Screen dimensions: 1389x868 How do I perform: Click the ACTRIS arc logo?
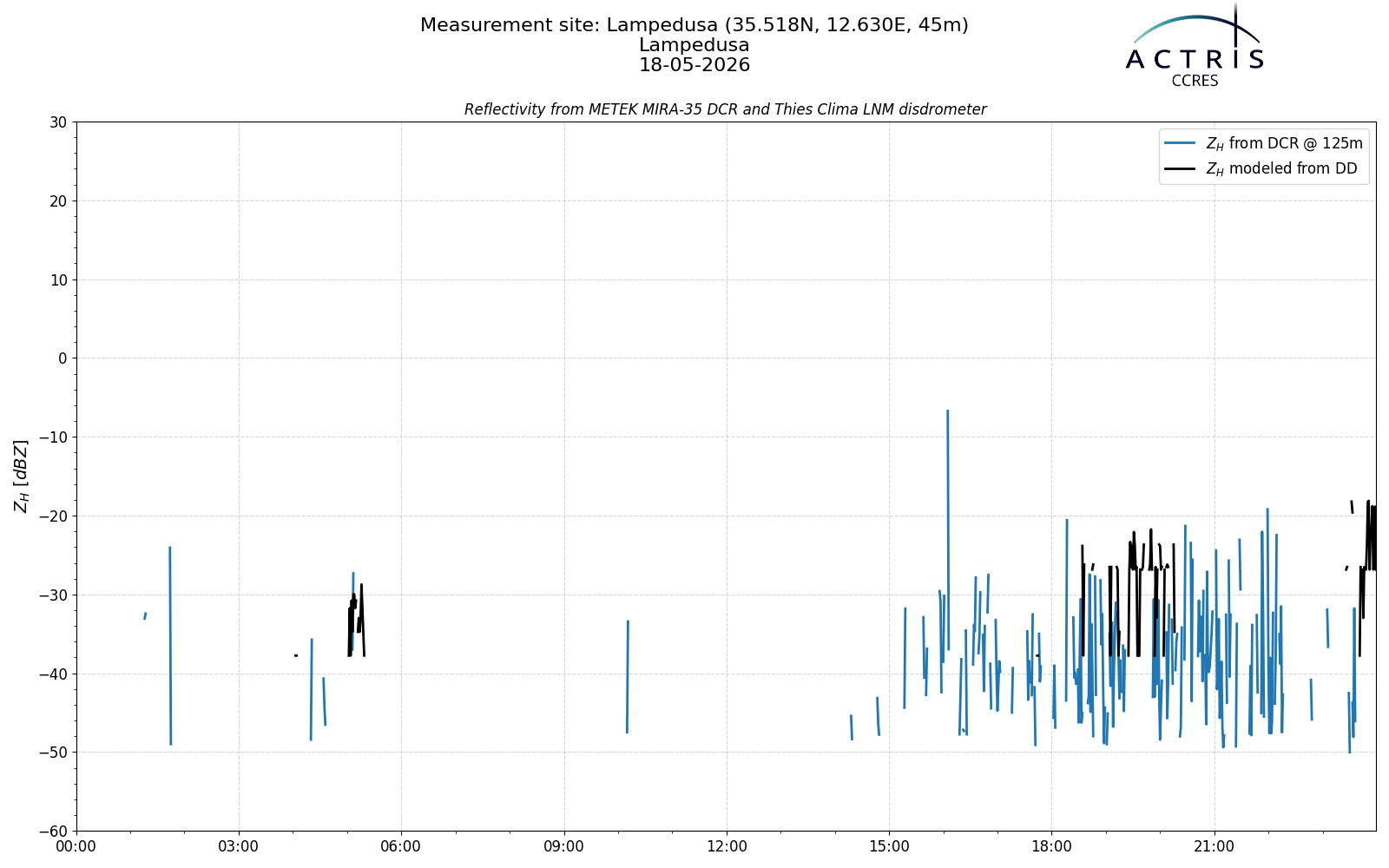tap(1195, 43)
